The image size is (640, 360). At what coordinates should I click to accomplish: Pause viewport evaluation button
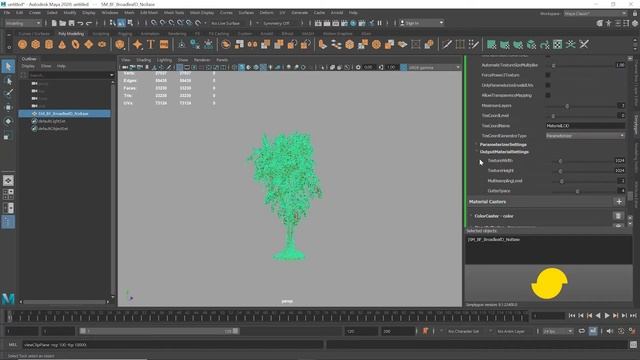(x=380, y=23)
